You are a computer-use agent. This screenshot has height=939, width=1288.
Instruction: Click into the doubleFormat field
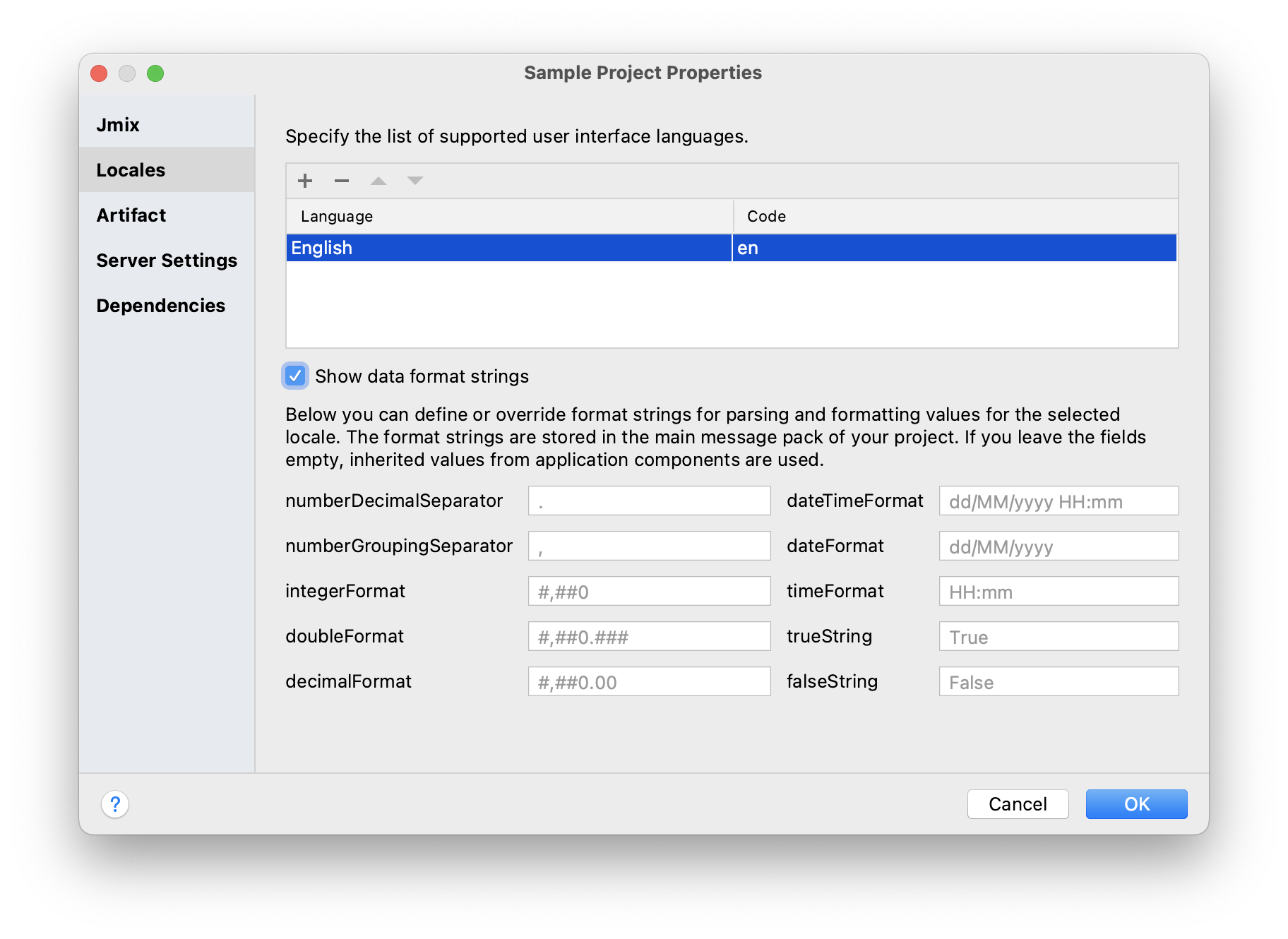649,636
